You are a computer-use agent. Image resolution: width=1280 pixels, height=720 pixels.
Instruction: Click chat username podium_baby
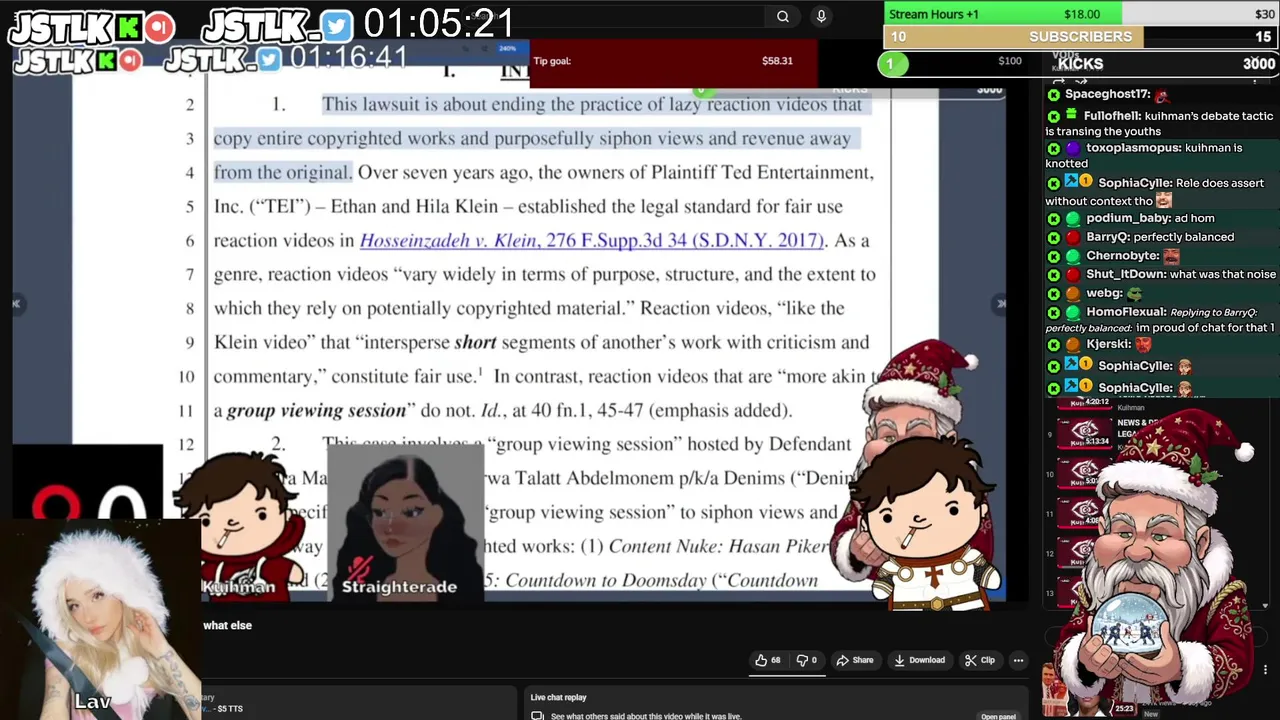(1128, 218)
